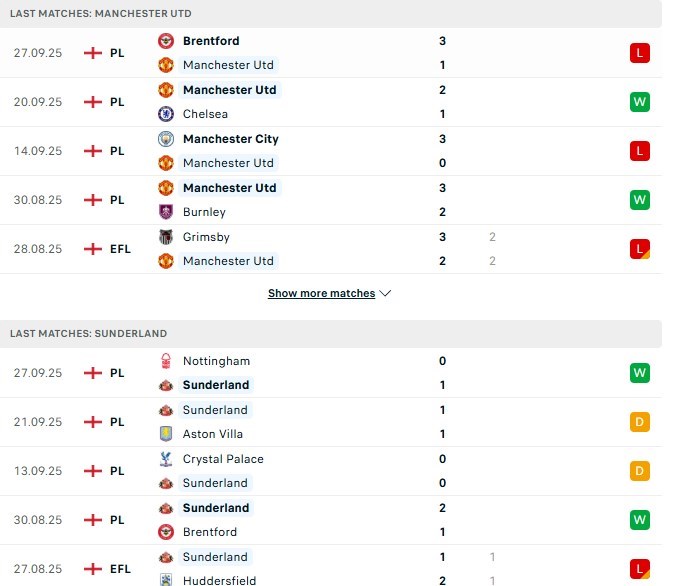Open the Brentford 3-1 loss result badge
Image resolution: width=674 pixels, height=586 pixels.
(640, 53)
